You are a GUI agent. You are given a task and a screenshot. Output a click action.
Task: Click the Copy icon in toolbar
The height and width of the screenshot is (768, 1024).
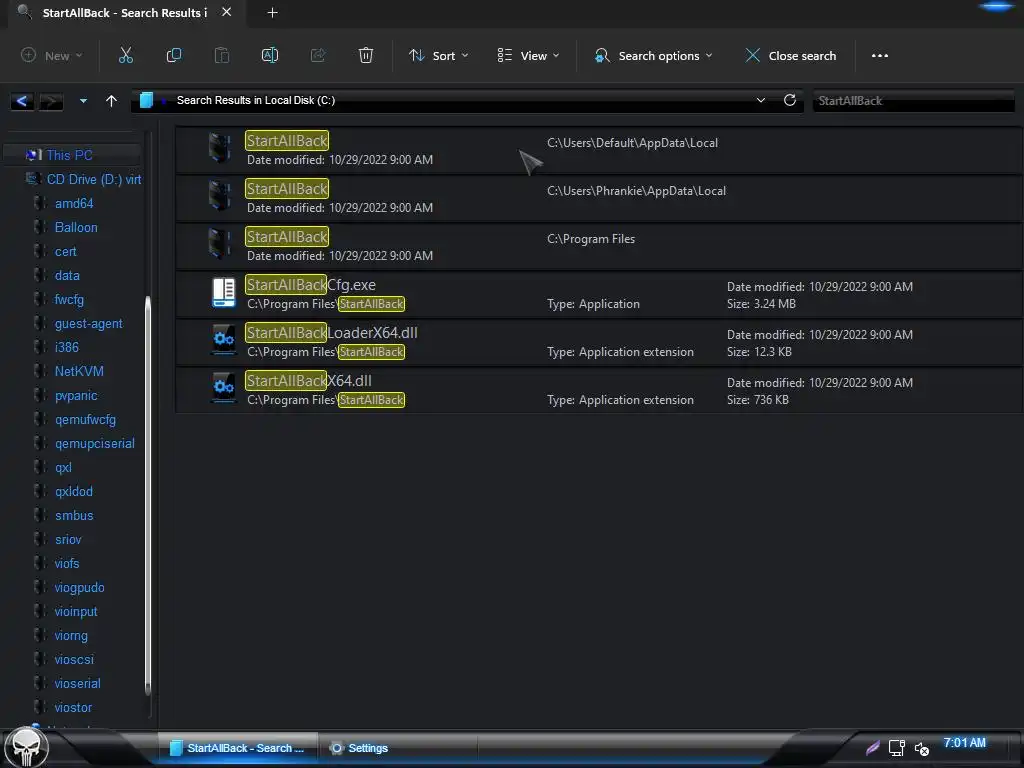click(x=174, y=56)
